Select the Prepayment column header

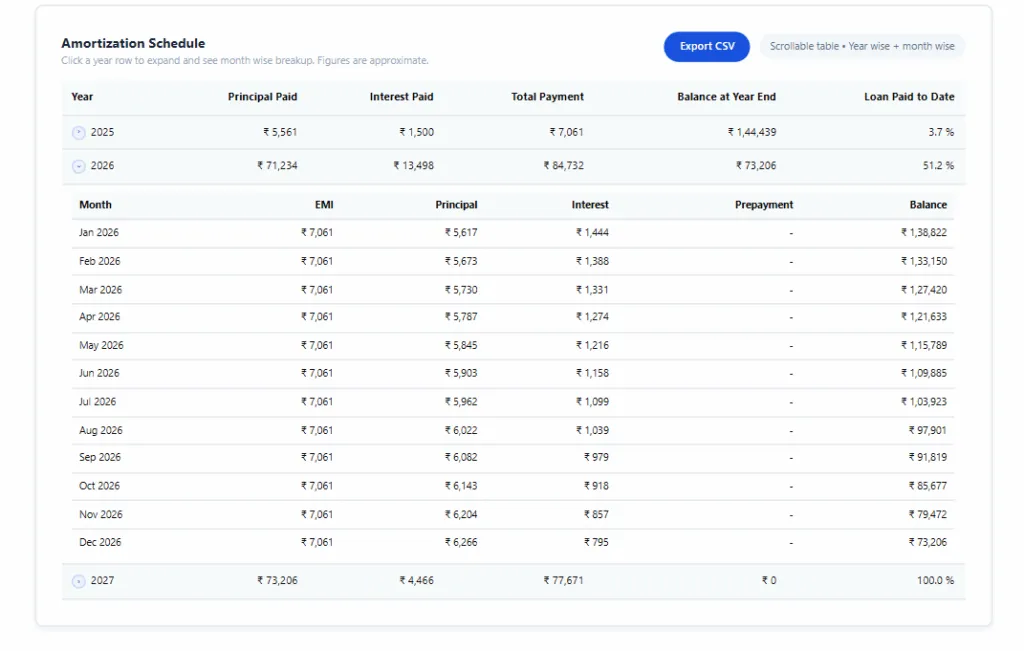coord(763,204)
